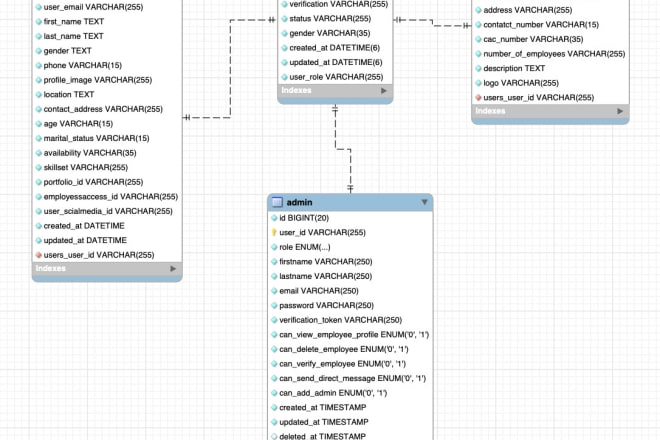Select the gender VARCHAR(35) column
This screenshot has height=440, width=660.
(330, 33)
